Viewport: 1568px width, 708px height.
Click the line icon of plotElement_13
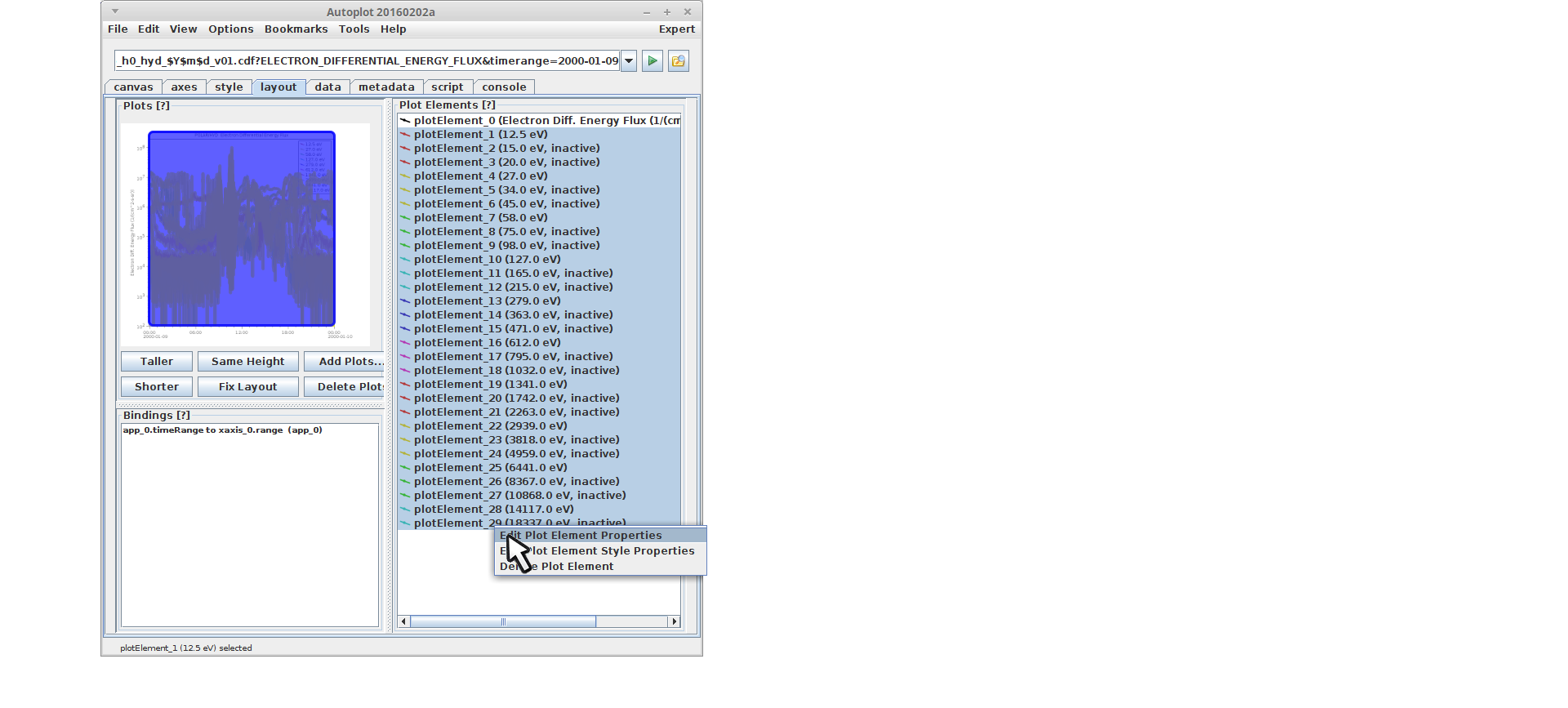click(x=405, y=301)
